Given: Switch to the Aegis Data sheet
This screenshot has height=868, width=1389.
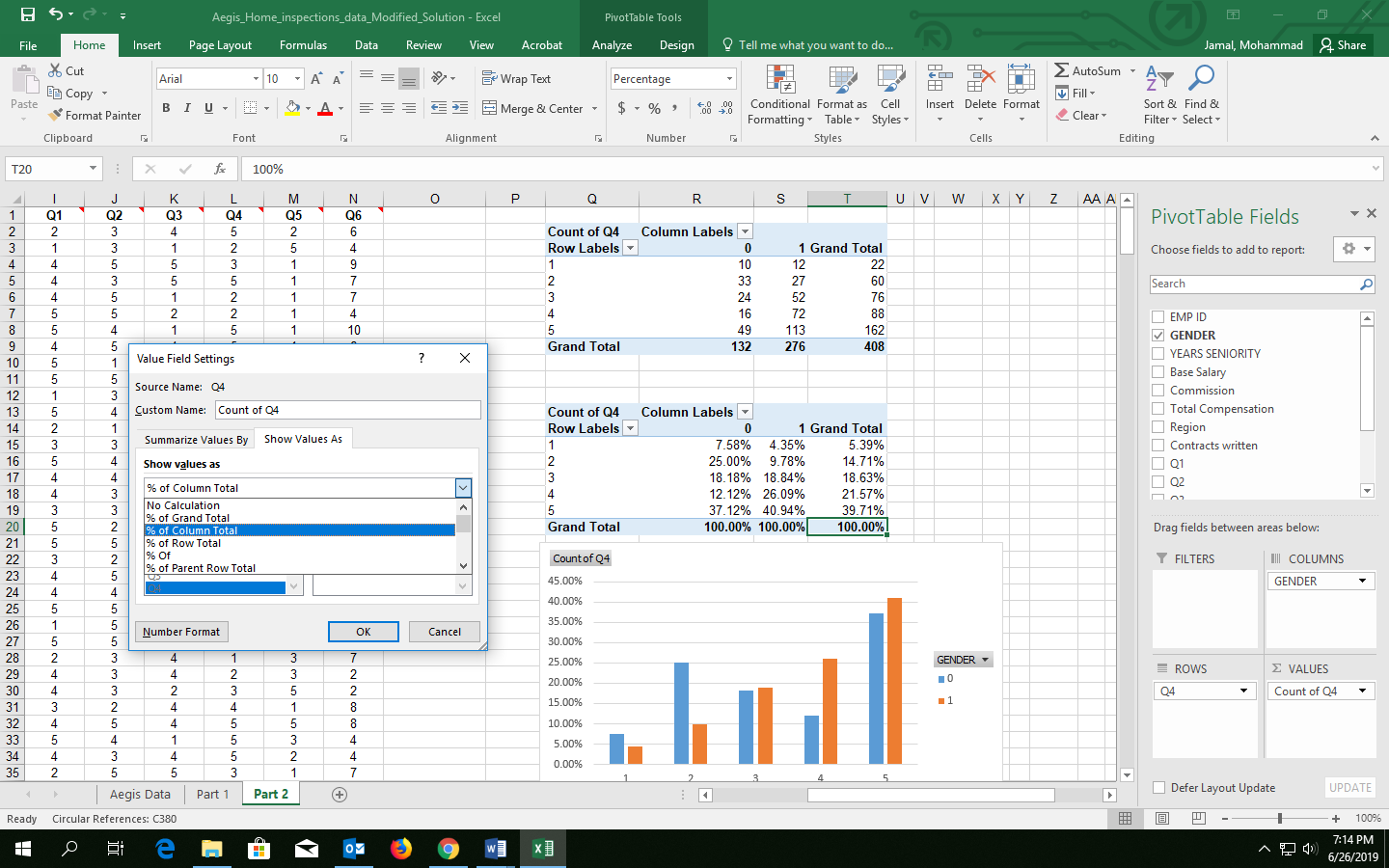Looking at the screenshot, I should click(x=140, y=795).
